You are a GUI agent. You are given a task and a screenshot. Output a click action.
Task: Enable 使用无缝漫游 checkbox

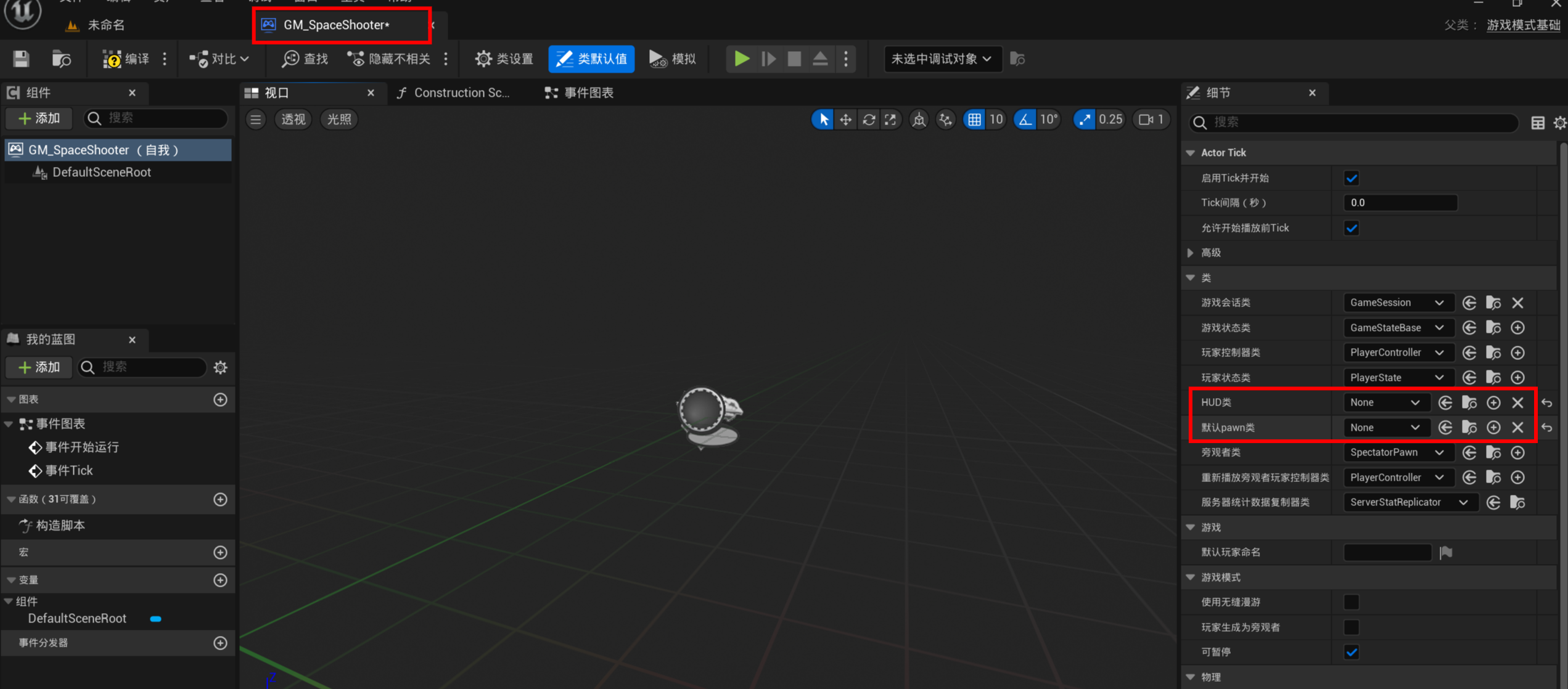[x=1352, y=602]
